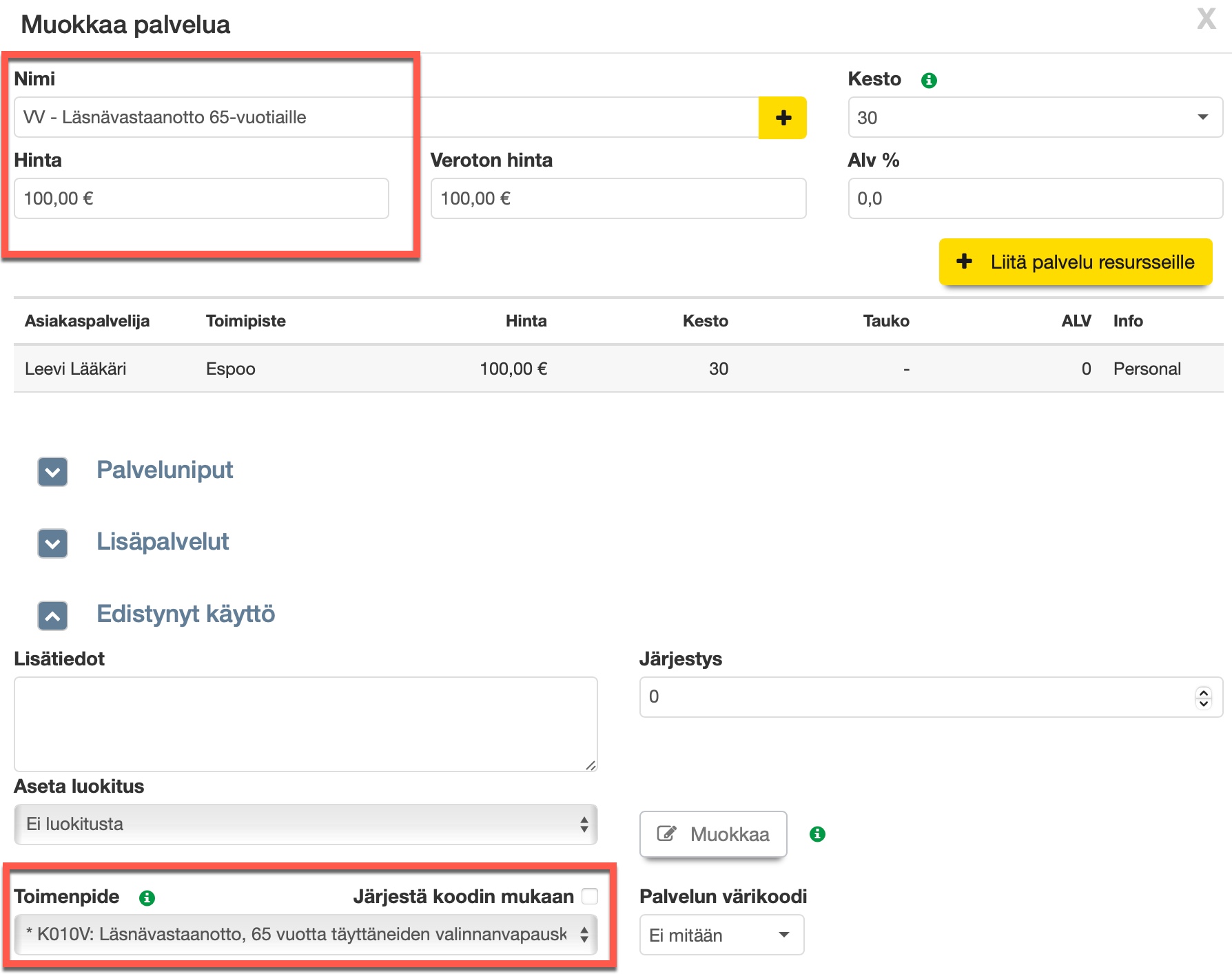
Task: Click the info icon beside Muokkaa button
Action: [817, 834]
